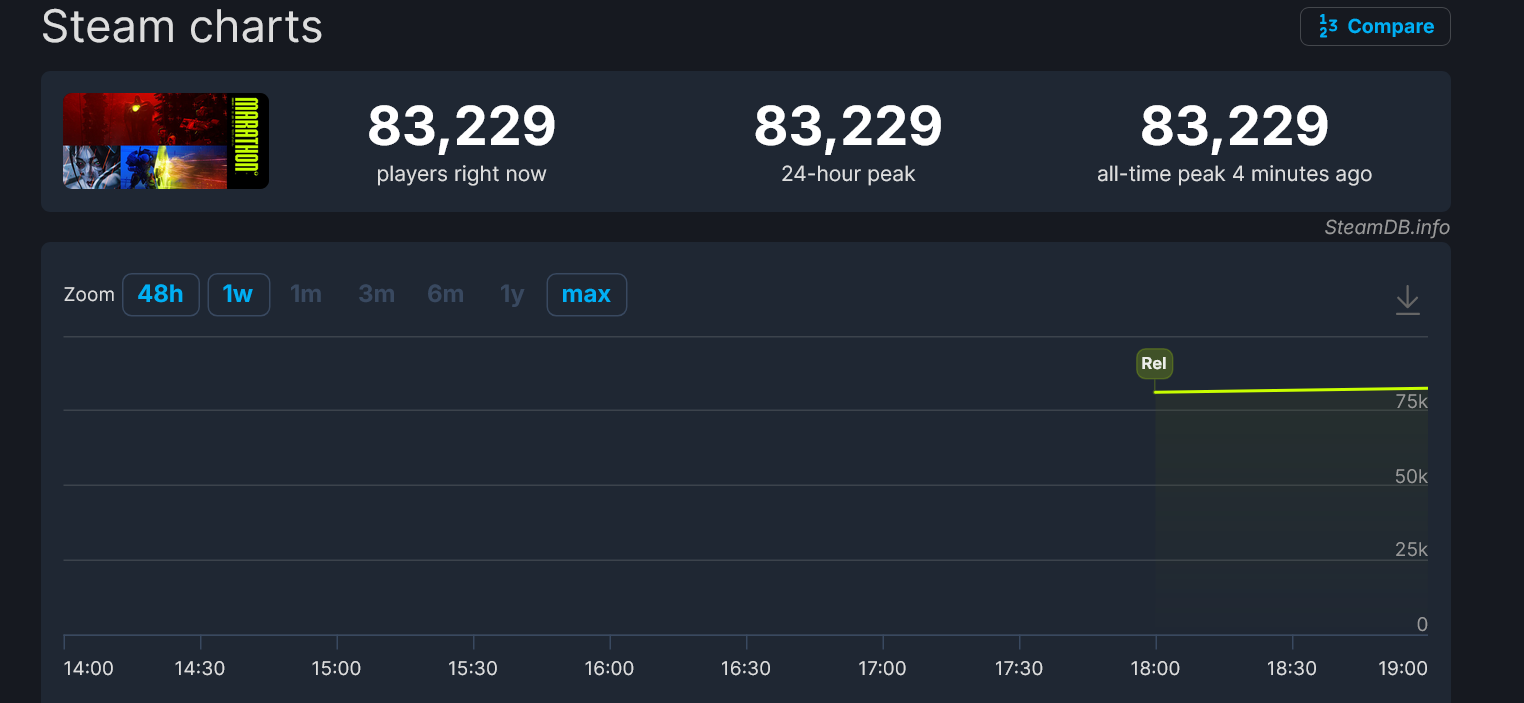Screen dimensions: 1524x703
Task: Set chart zoom to 48h
Action: [x=161, y=295]
